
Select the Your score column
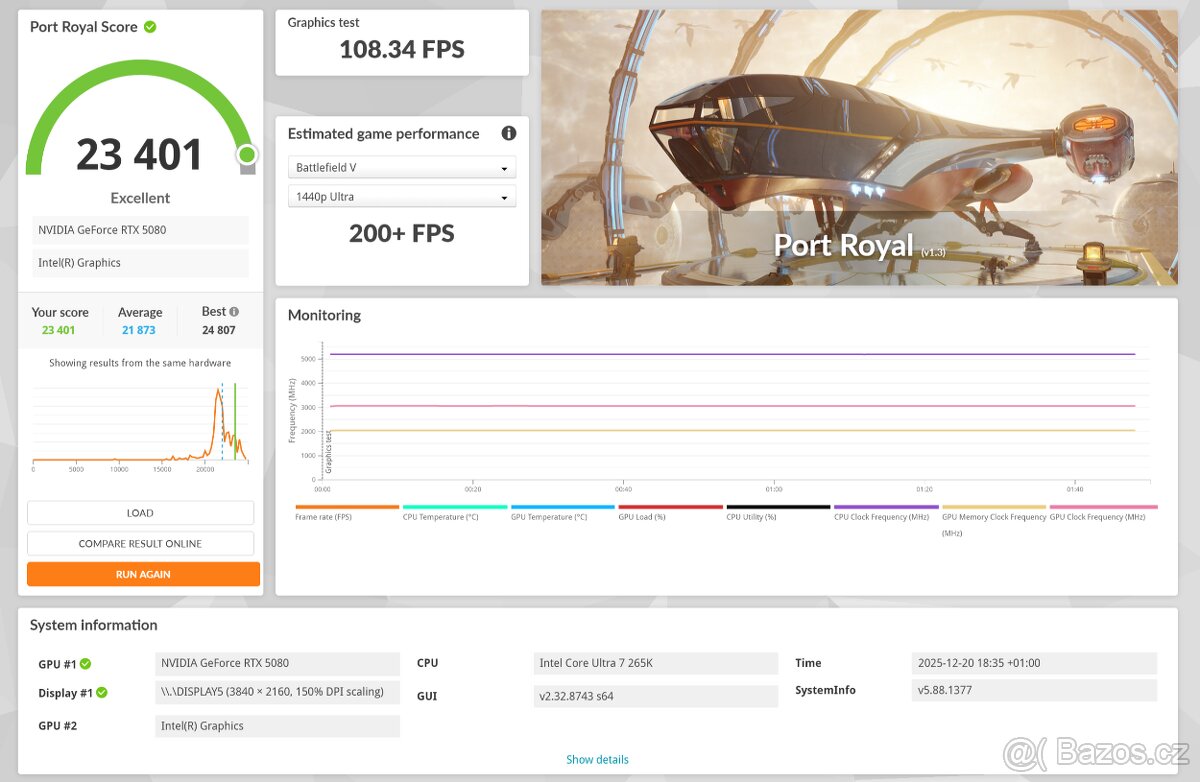[60, 320]
